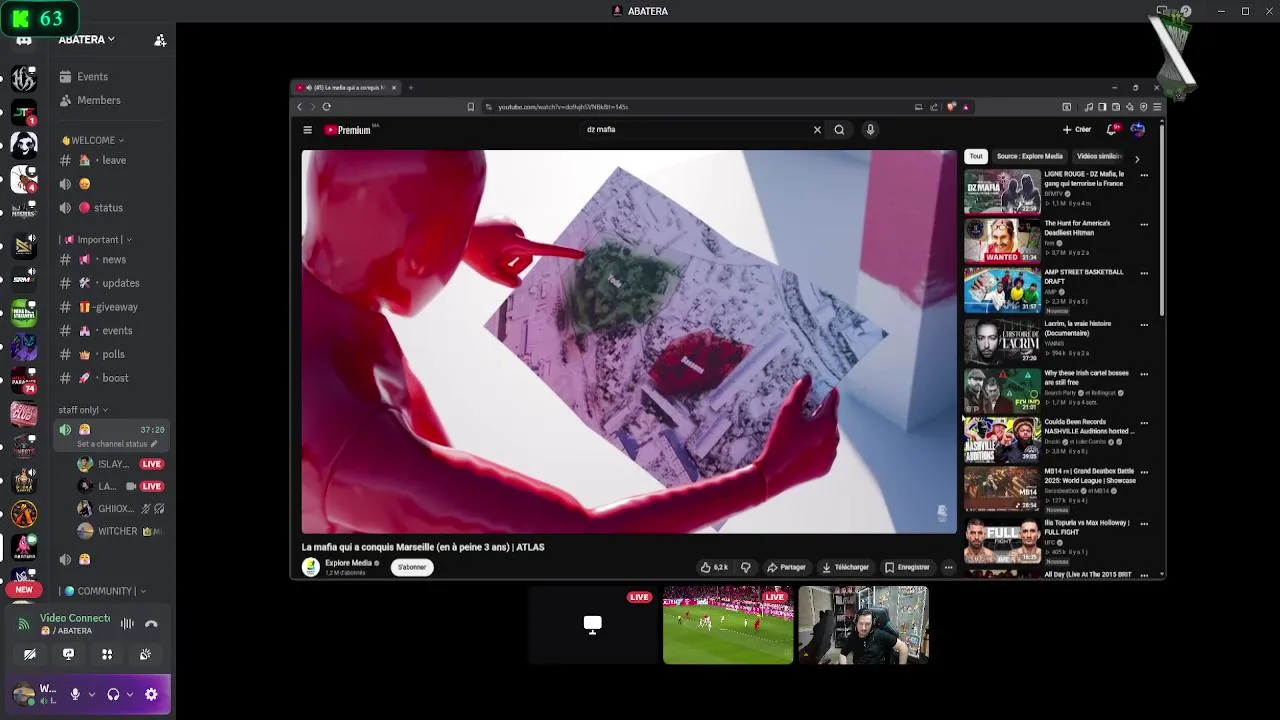This screenshot has height=720, width=1280.
Task: Show more filter chips with right arrow
Action: (x=1137, y=158)
